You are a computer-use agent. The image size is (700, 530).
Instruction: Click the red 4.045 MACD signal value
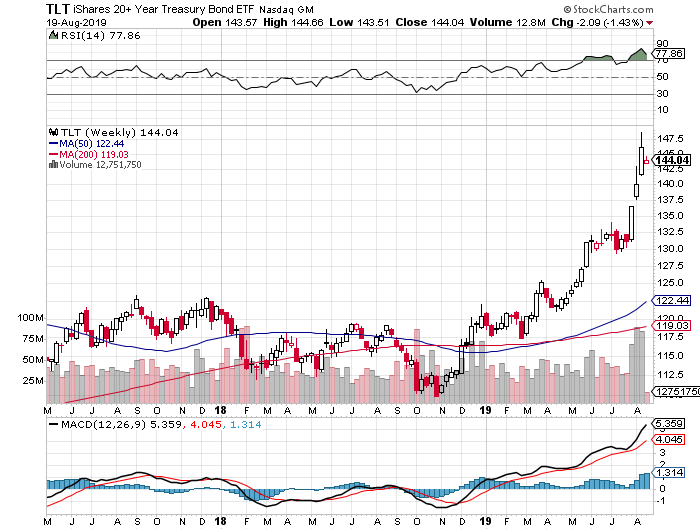click(x=205, y=424)
